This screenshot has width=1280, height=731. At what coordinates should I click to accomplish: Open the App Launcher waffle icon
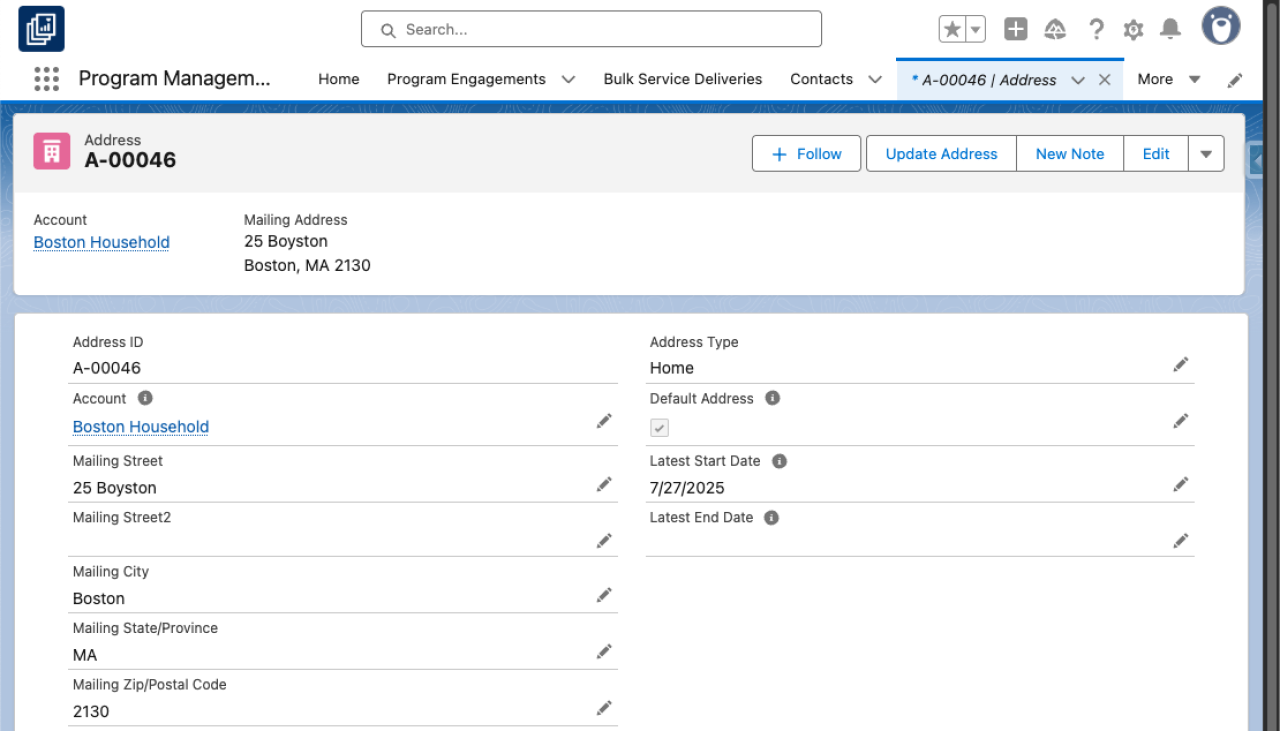click(x=46, y=78)
